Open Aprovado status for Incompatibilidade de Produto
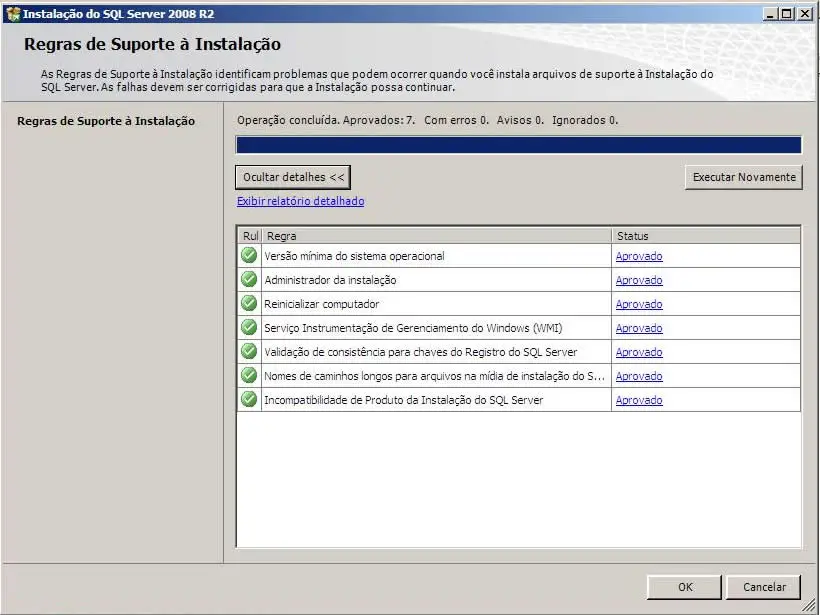 pos(639,401)
